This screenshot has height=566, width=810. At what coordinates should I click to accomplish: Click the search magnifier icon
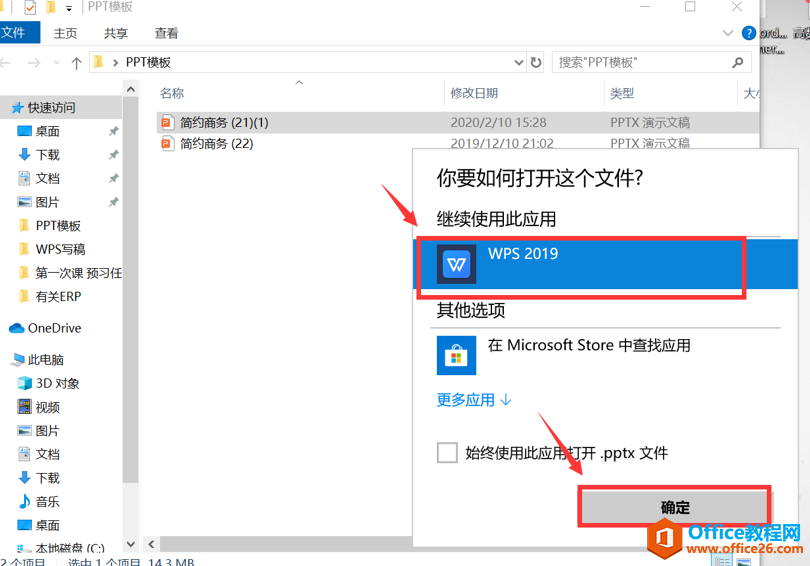[738, 62]
